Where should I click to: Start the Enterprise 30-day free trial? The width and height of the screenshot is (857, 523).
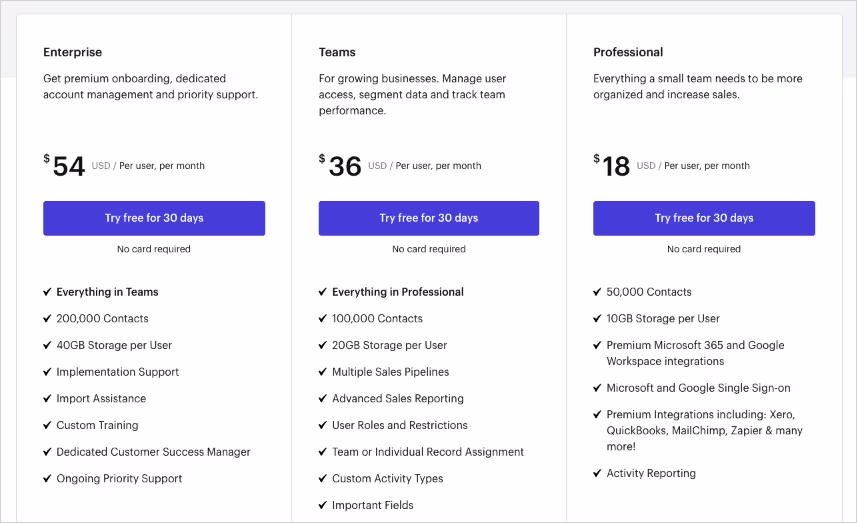coord(154,218)
